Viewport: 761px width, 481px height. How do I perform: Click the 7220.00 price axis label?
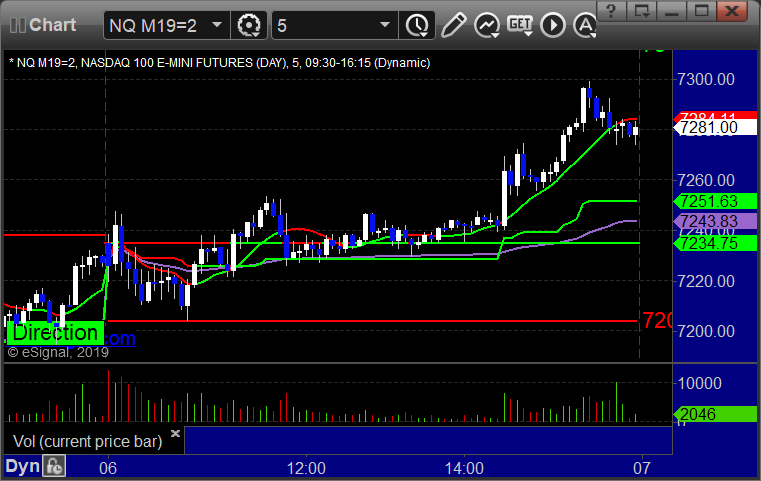tap(706, 281)
